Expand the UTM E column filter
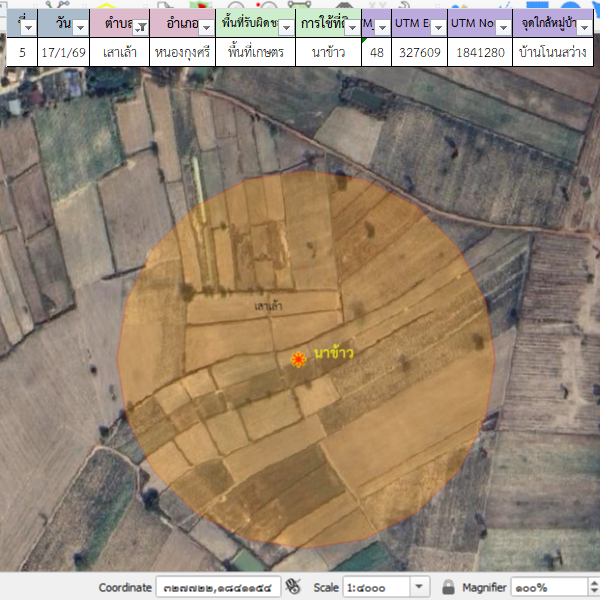Screen dimensions: 600x600 (437, 27)
